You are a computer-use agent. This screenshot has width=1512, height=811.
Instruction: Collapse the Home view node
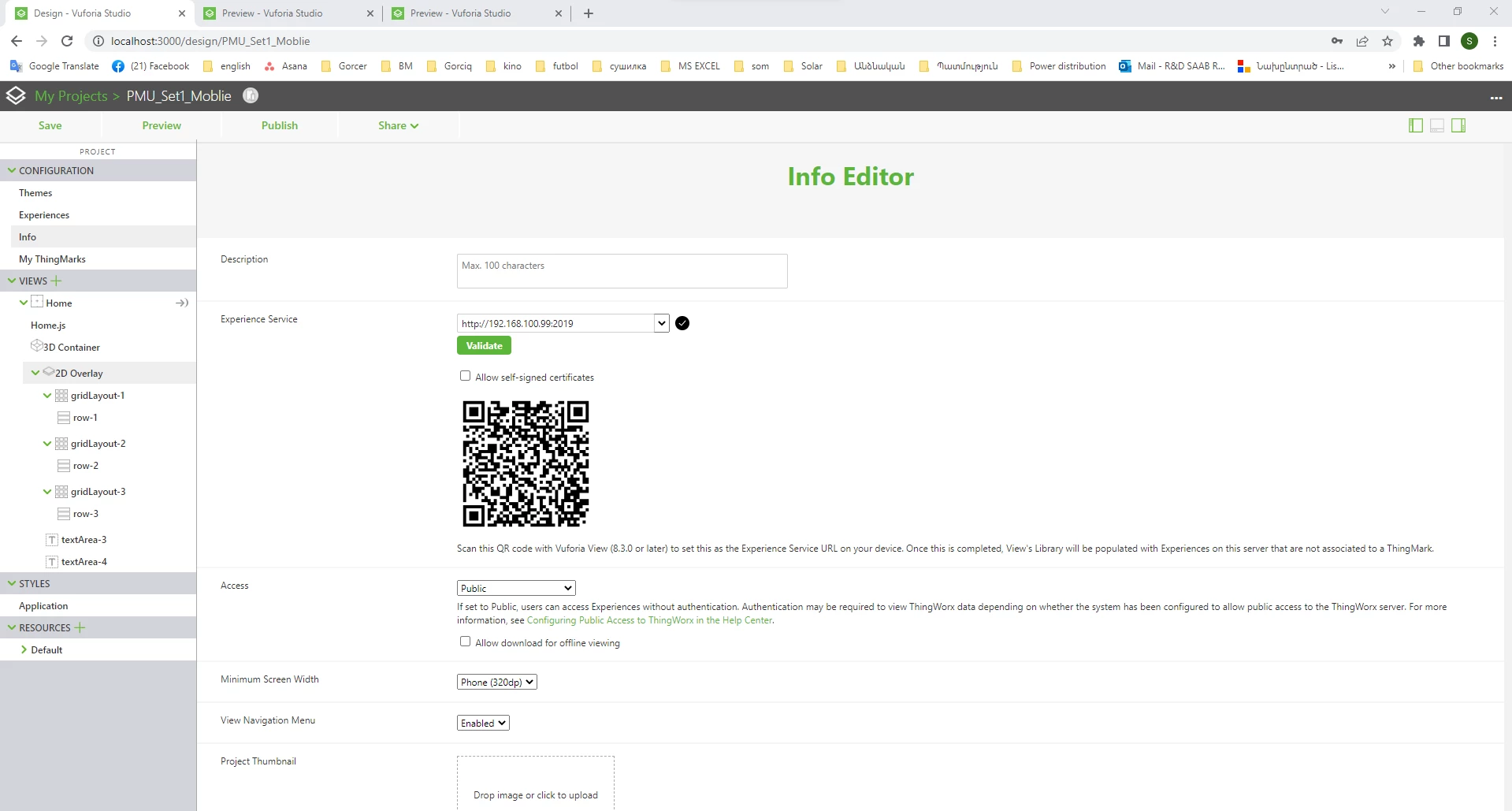pos(24,303)
